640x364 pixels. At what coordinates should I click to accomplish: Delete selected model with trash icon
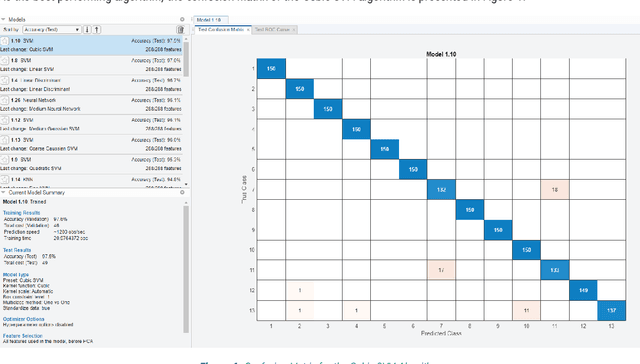click(180, 29)
